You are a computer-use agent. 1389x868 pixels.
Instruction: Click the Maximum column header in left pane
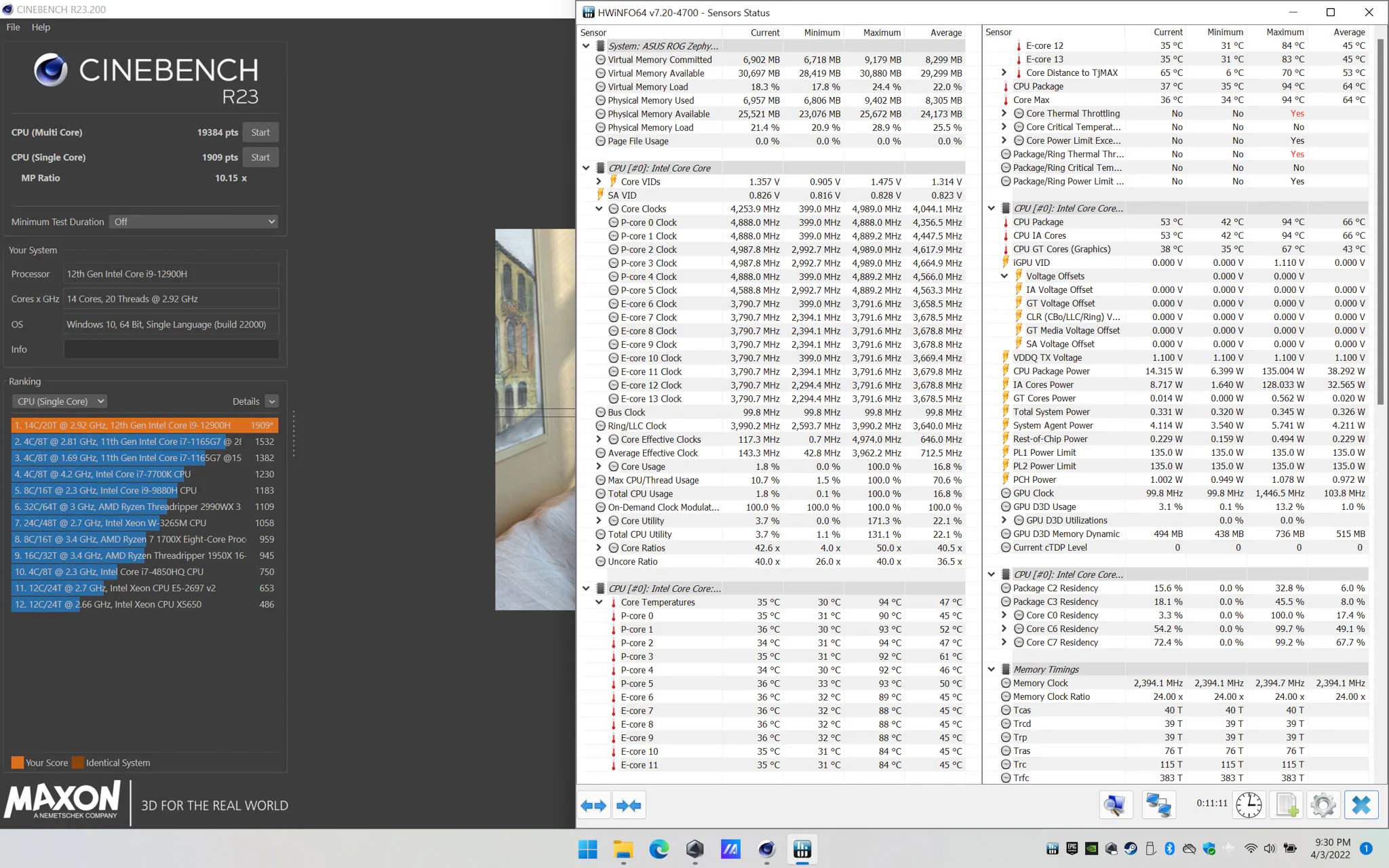click(x=882, y=33)
